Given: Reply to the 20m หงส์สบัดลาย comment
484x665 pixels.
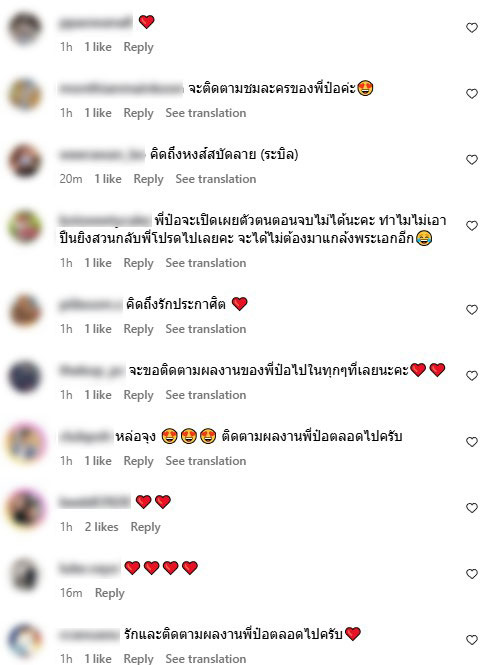Looking at the screenshot, I should [148, 179].
